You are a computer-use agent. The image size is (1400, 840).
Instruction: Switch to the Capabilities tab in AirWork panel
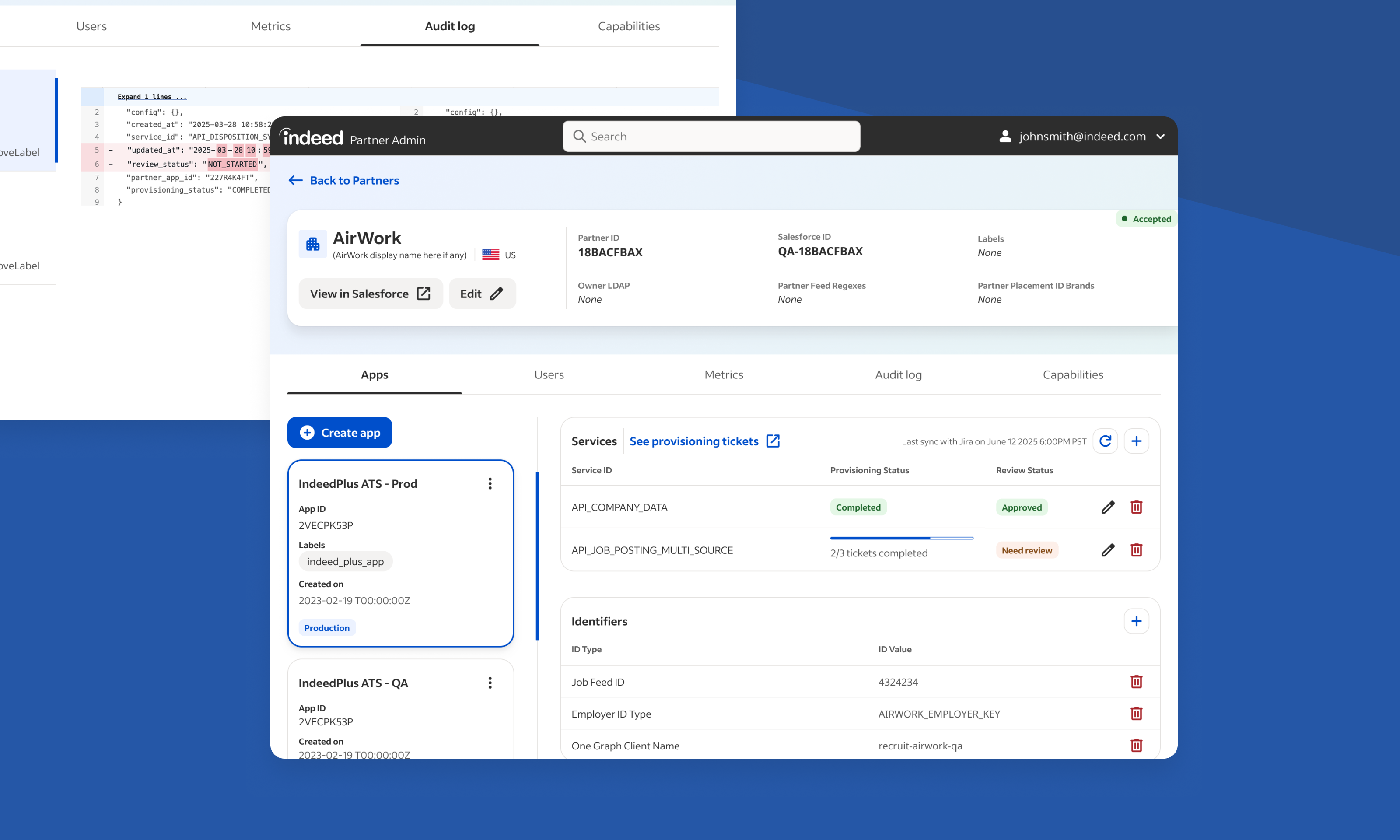coord(1072,374)
